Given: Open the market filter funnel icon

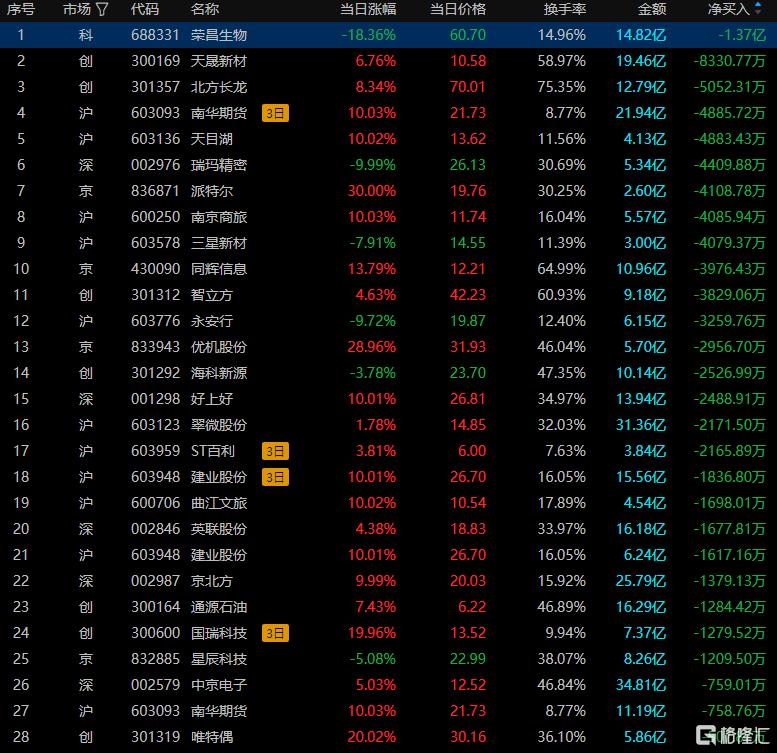Looking at the screenshot, I should (x=102, y=9).
